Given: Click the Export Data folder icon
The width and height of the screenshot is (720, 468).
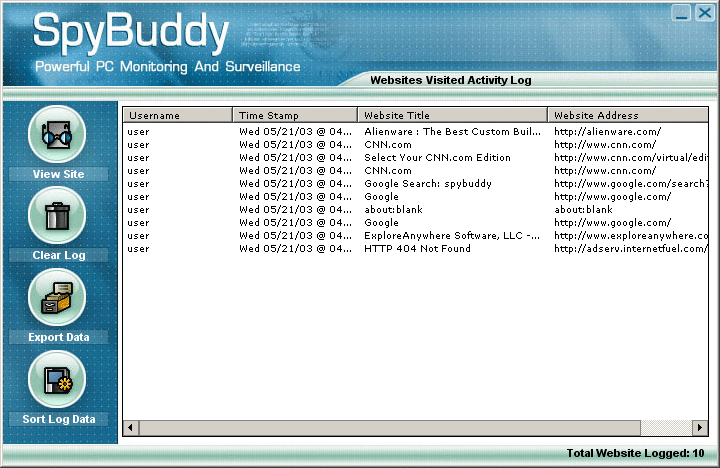Looking at the screenshot, I should coord(58,297).
